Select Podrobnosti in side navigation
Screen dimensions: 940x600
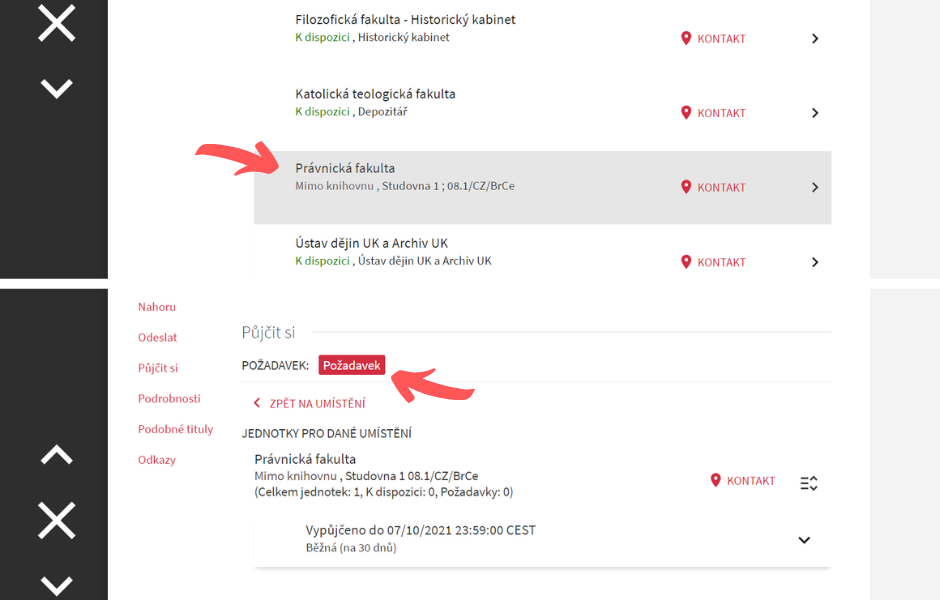[x=169, y=399]
